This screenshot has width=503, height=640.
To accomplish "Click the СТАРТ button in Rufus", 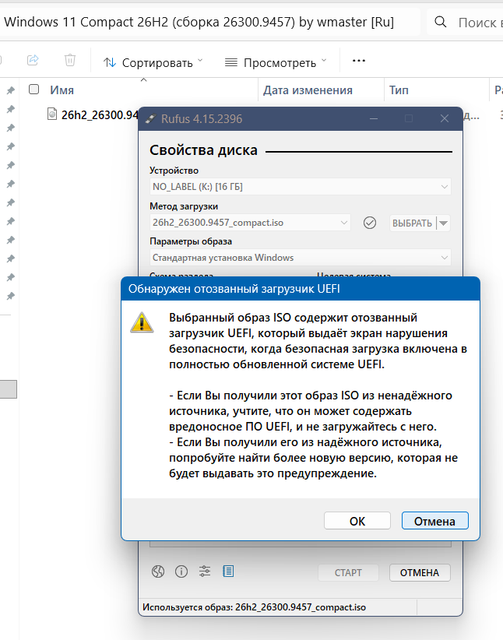I will point(348,573).
